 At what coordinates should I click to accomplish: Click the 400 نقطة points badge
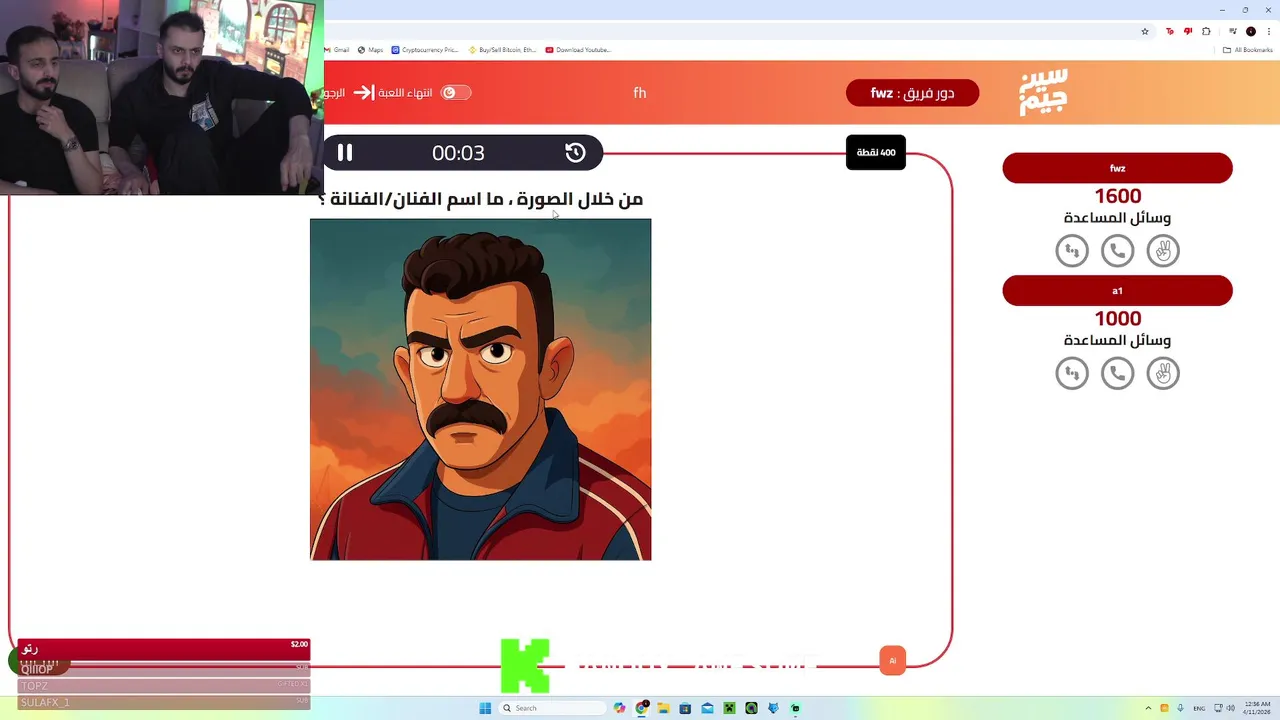pyautogui.click(x=876, y=152)
